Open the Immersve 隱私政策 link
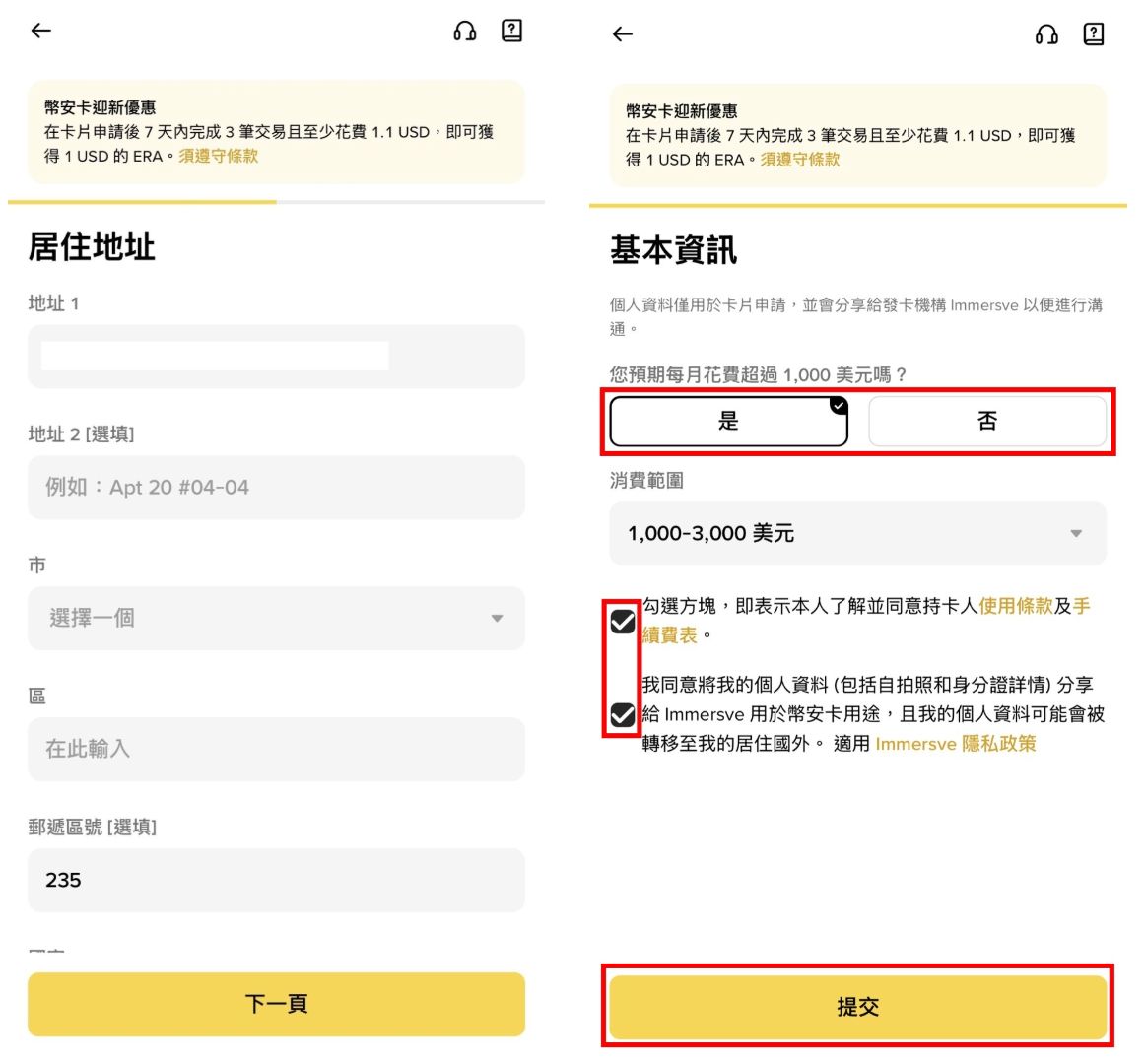This screenshot has height=1064, width=1145. coord(955,744)
